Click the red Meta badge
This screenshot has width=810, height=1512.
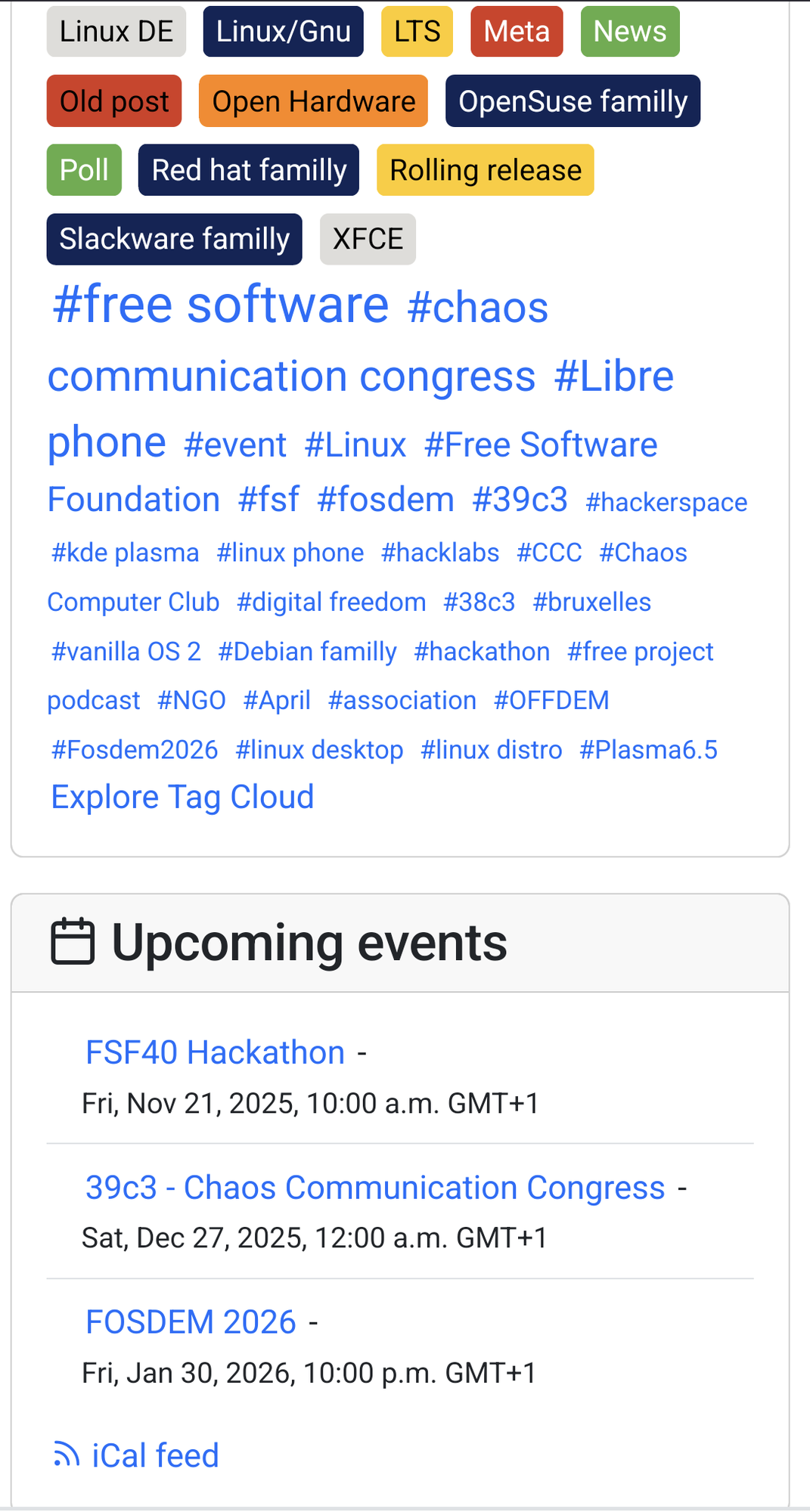tap(517, 32)
